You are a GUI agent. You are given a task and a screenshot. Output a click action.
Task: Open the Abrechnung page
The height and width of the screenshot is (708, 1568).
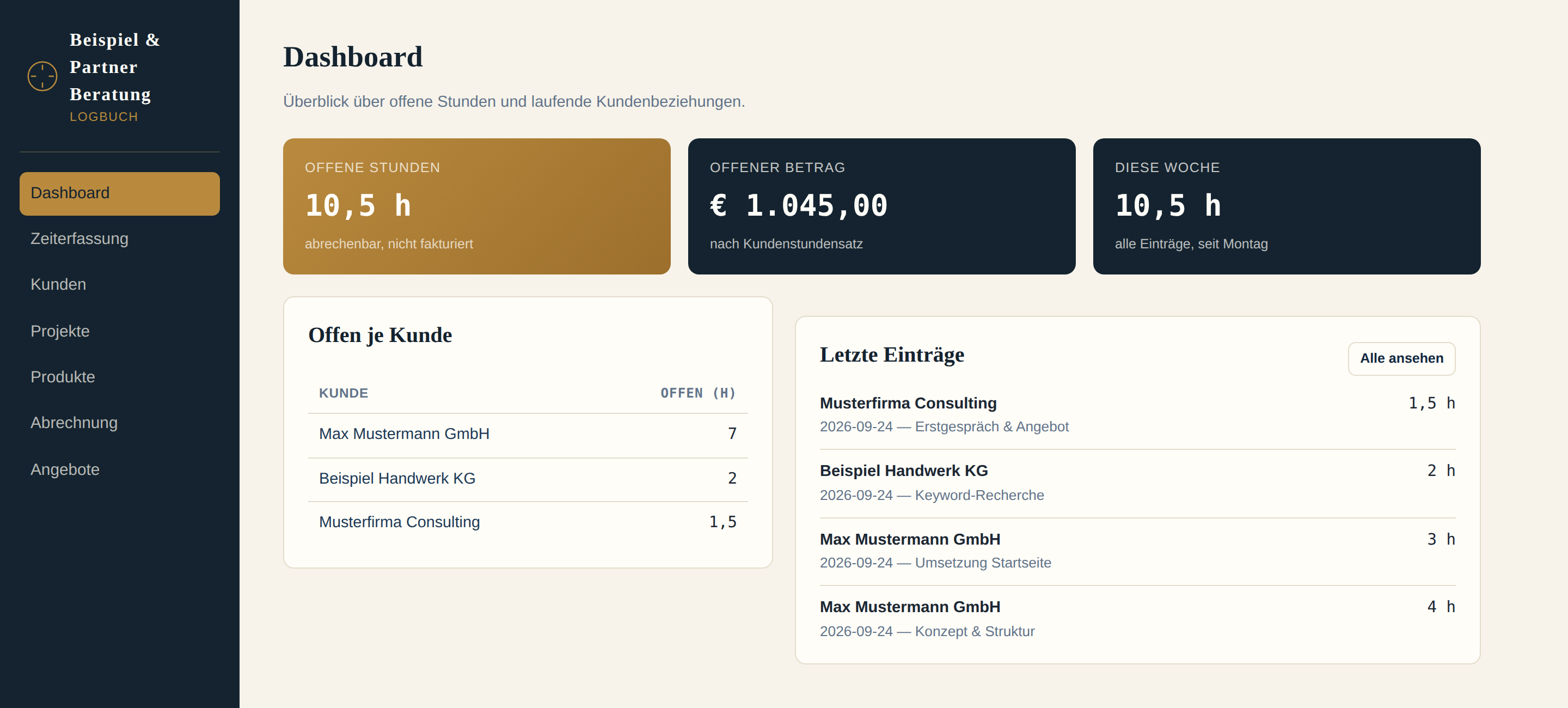tap(119, 423)
